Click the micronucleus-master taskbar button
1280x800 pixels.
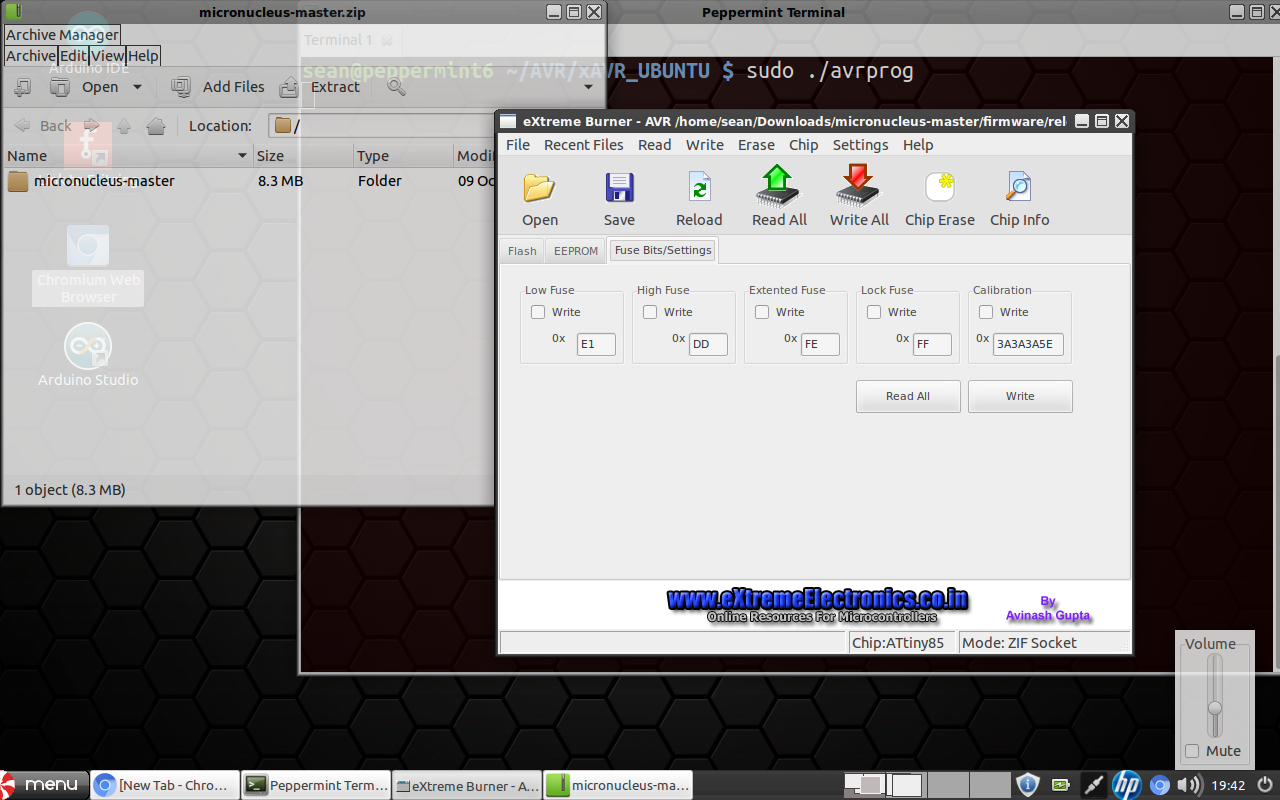coord(618,785)
